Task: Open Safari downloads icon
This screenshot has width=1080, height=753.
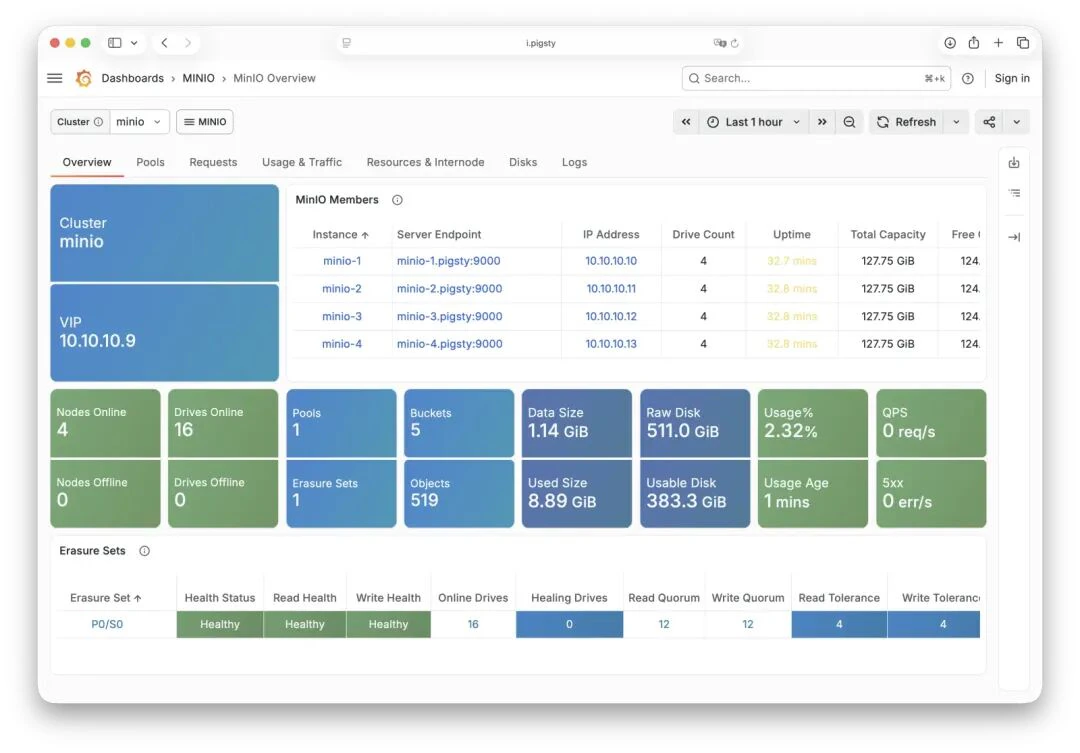Action: coord(950,43)
